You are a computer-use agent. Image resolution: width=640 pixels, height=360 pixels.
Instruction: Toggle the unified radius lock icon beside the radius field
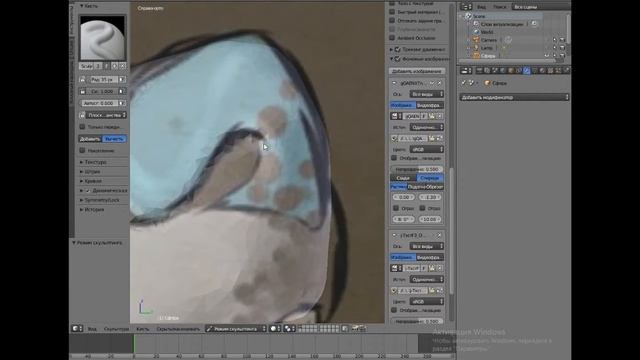click(82, 80)
